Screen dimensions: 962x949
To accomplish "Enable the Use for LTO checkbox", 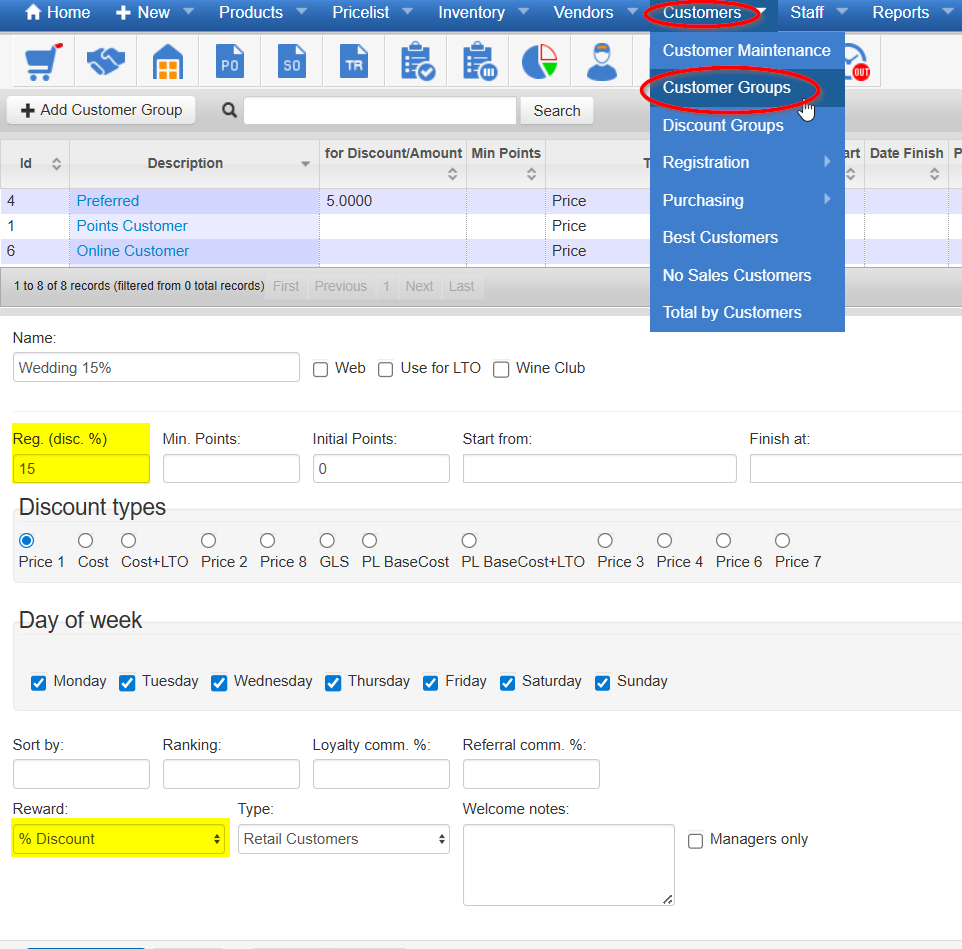I will 385,369.
